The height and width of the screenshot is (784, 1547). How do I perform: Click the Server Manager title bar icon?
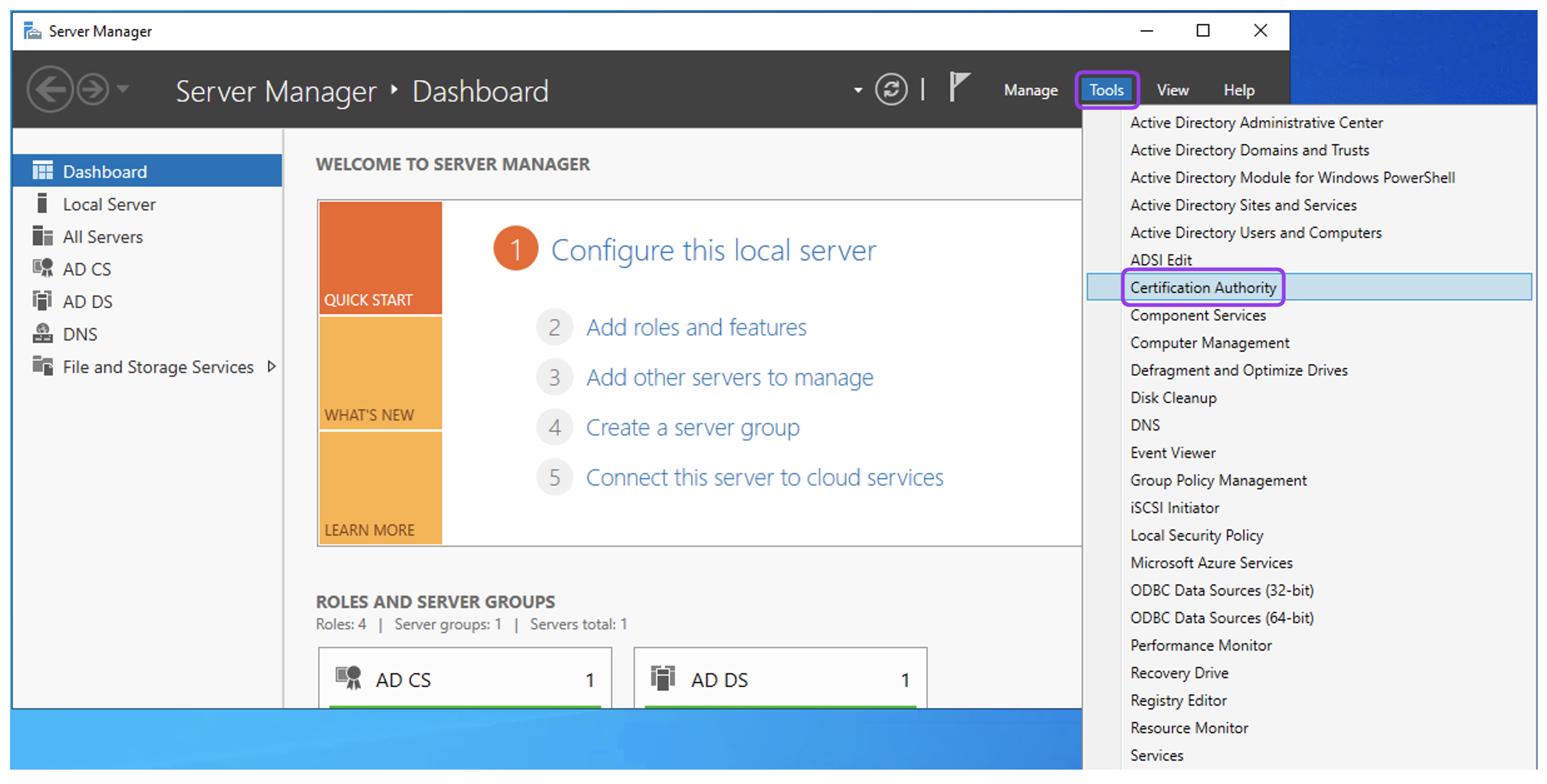[32, 31]
